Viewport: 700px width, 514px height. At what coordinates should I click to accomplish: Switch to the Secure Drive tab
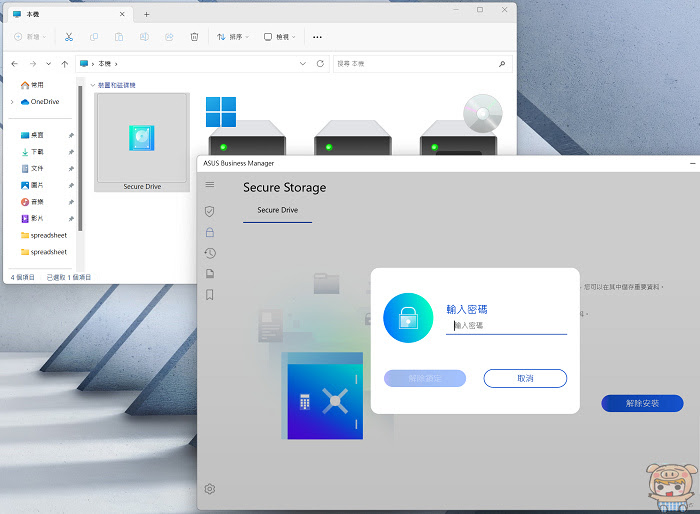(x=277, y=210)
